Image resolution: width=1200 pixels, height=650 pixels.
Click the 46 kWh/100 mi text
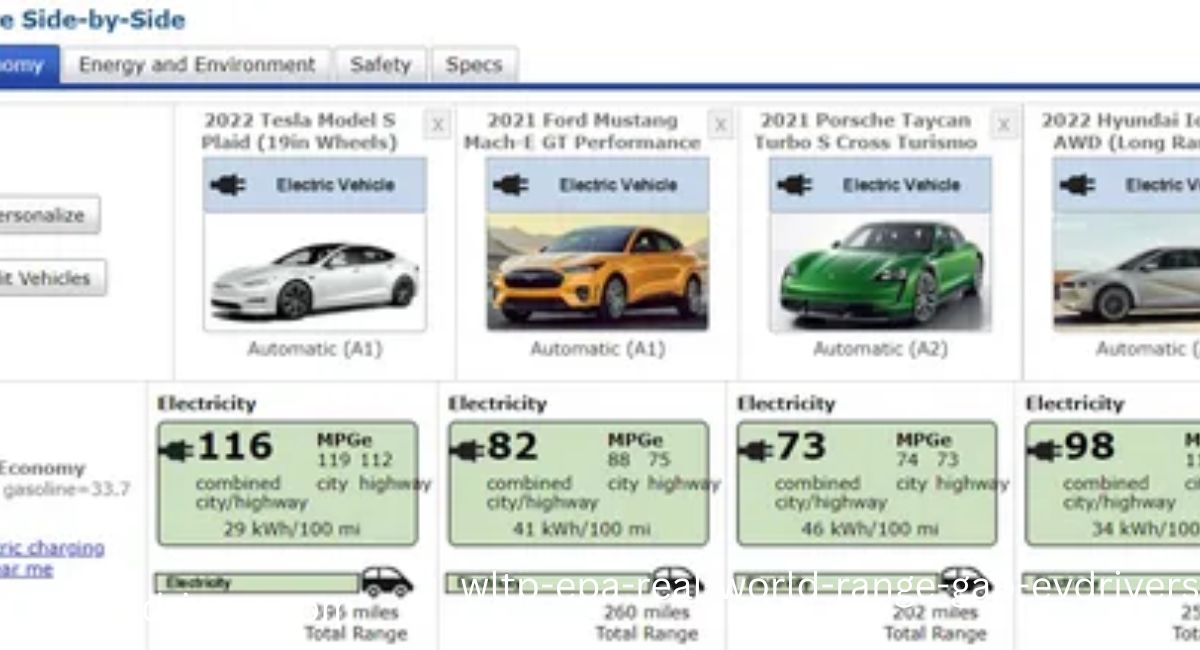[x=870, y=528]
